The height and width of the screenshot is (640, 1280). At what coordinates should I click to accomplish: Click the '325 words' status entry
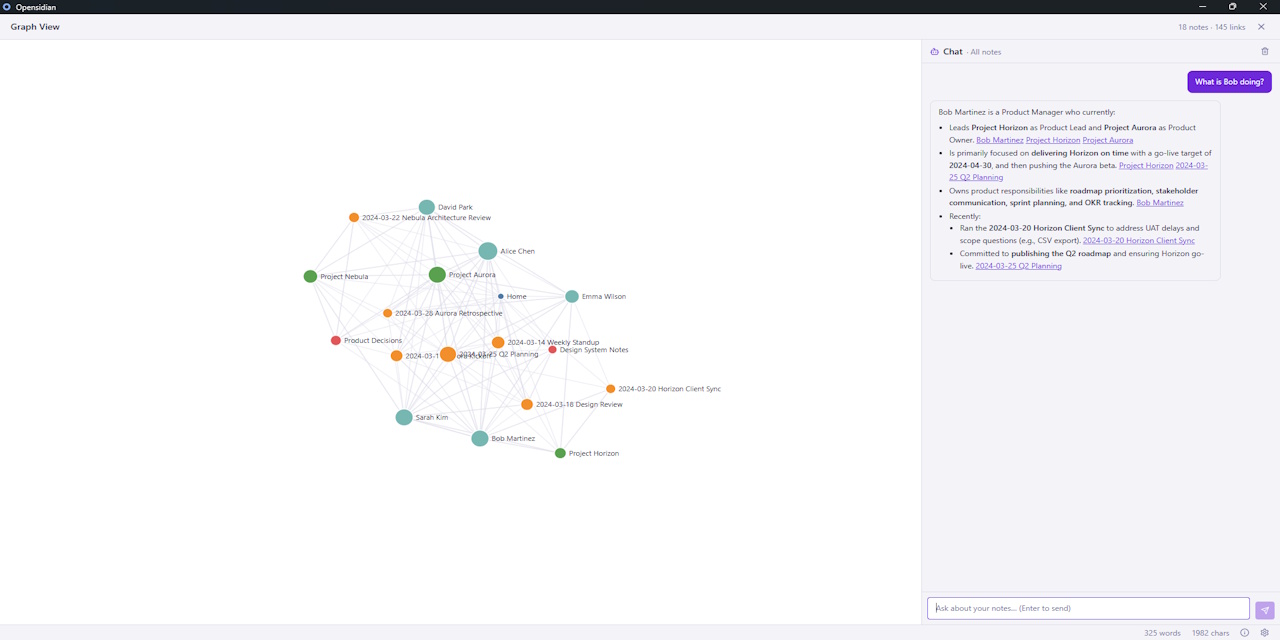click(x=1163, y=633)
